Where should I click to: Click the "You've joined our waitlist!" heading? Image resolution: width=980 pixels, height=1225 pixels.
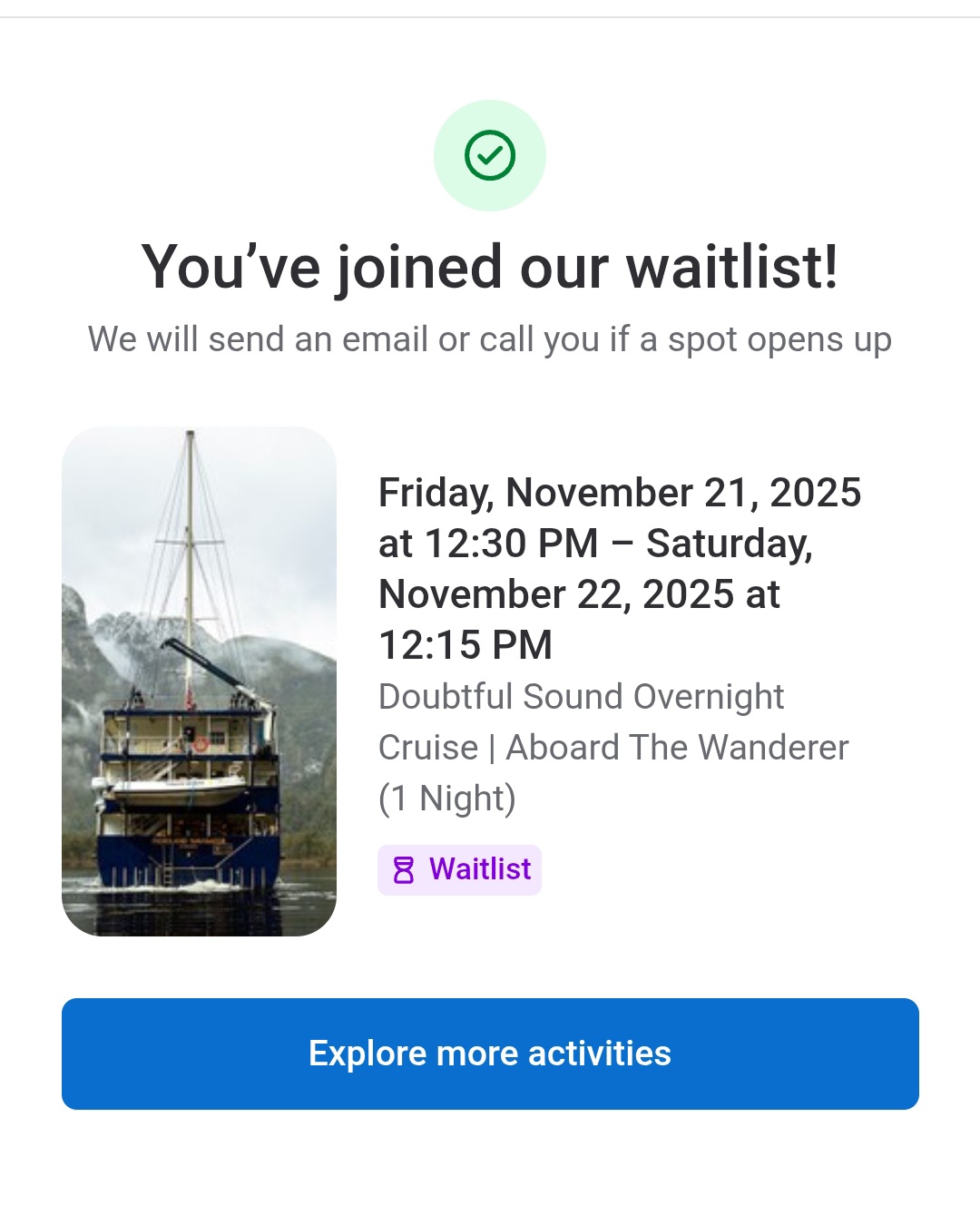[x=490, y=267]
